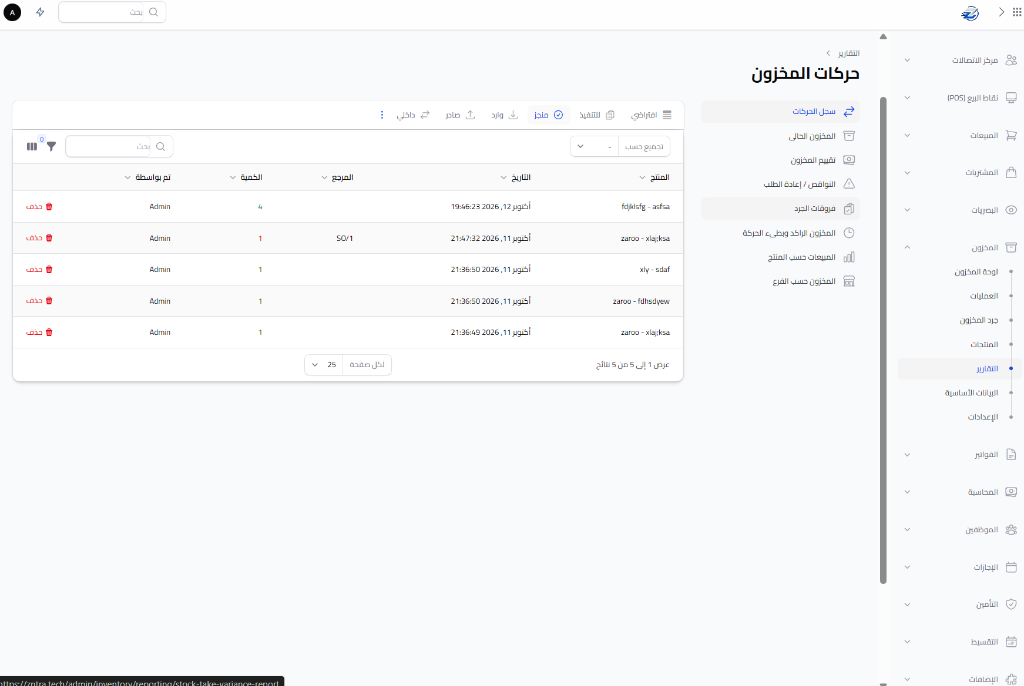Click the المخزون الراكد clock icon

click(849, 233)
